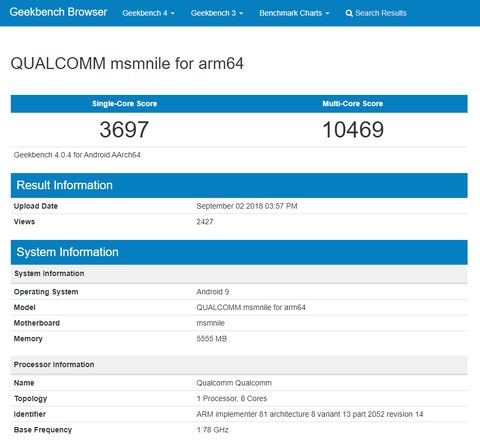This screenshot has height=441, width=480.
Task: Open the Geekbench 4 dropdown menu
Action: point(148,13)
